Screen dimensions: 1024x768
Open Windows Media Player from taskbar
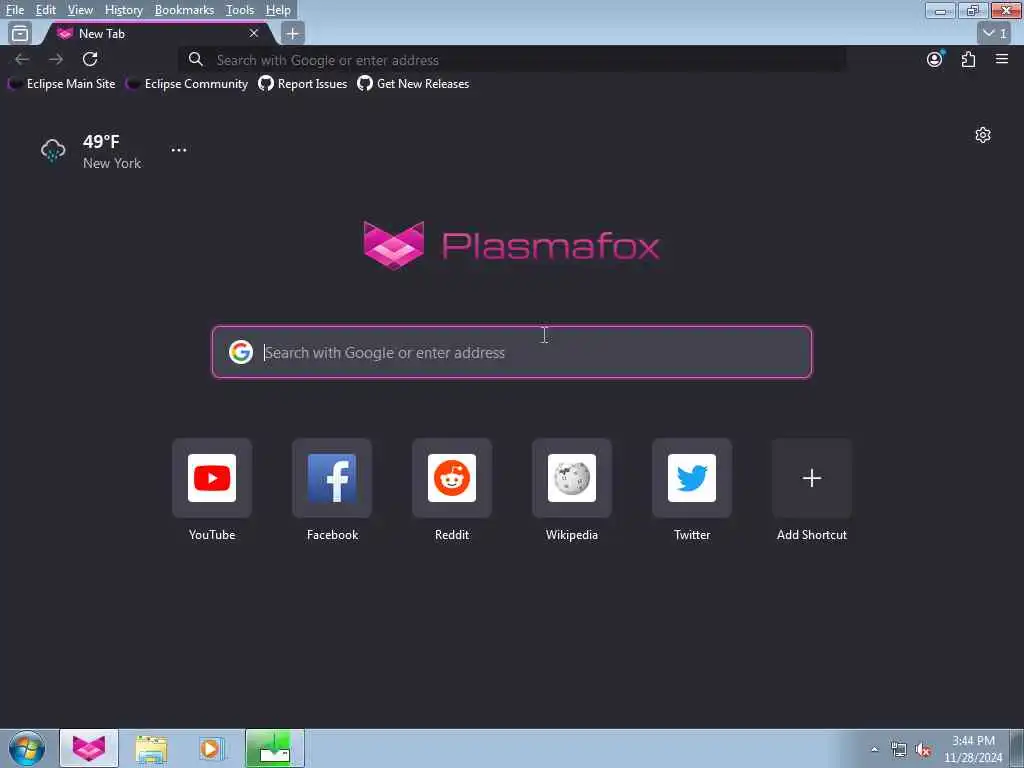tap(211, 748)
